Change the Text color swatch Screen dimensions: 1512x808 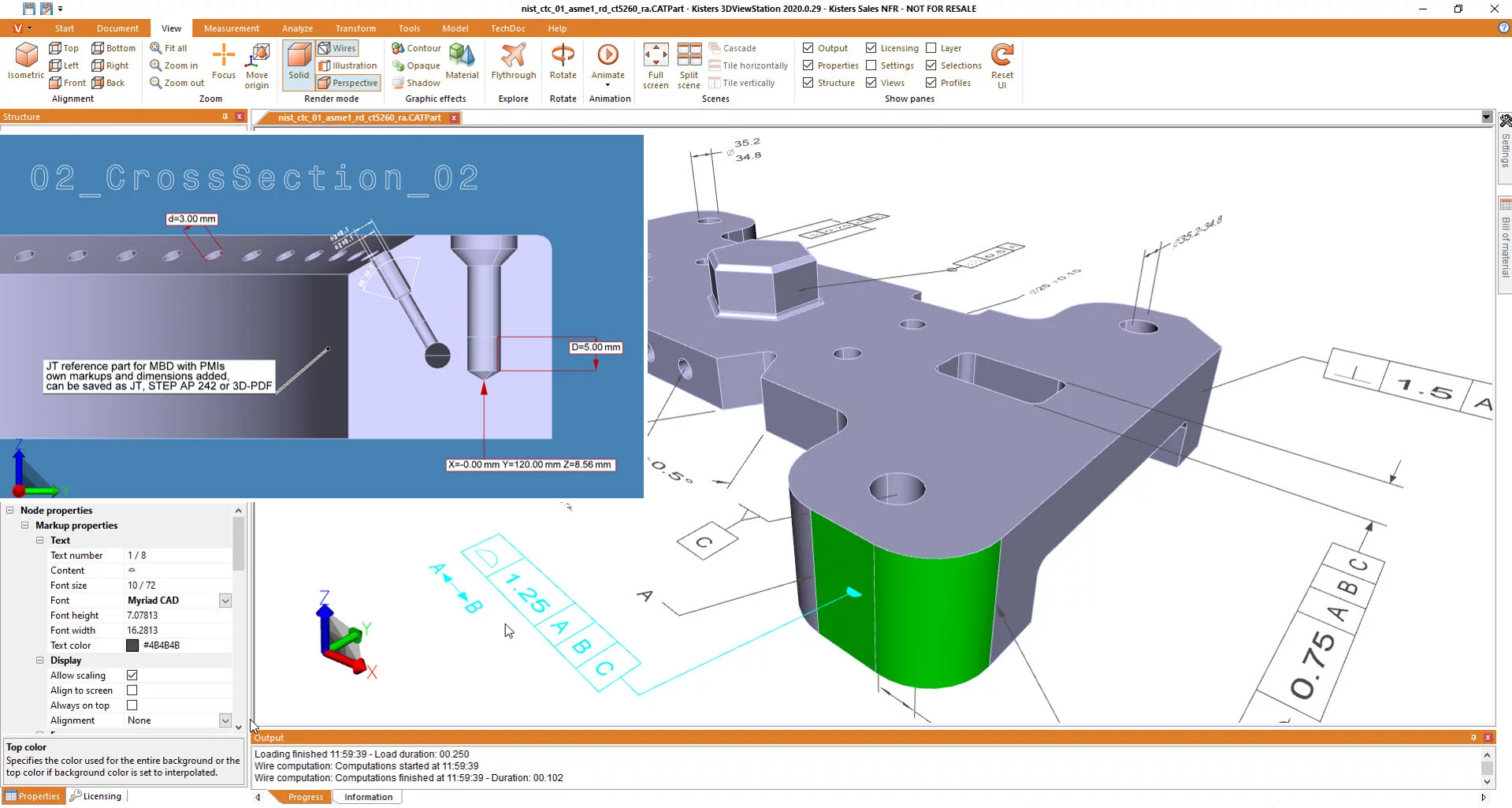point(132,645)
